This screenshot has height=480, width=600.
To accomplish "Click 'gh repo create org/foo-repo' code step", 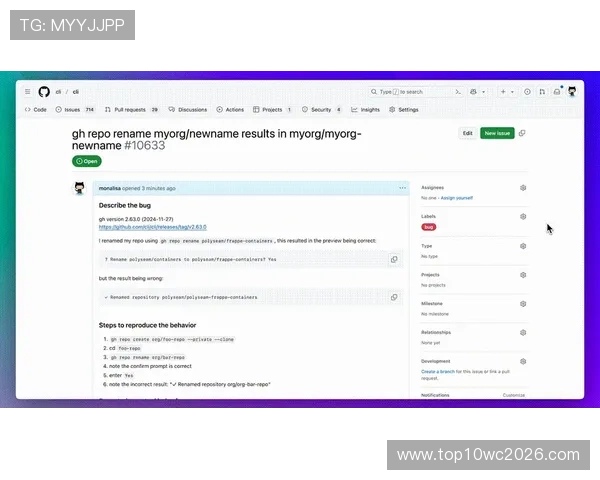I will [x=172, y=340].
